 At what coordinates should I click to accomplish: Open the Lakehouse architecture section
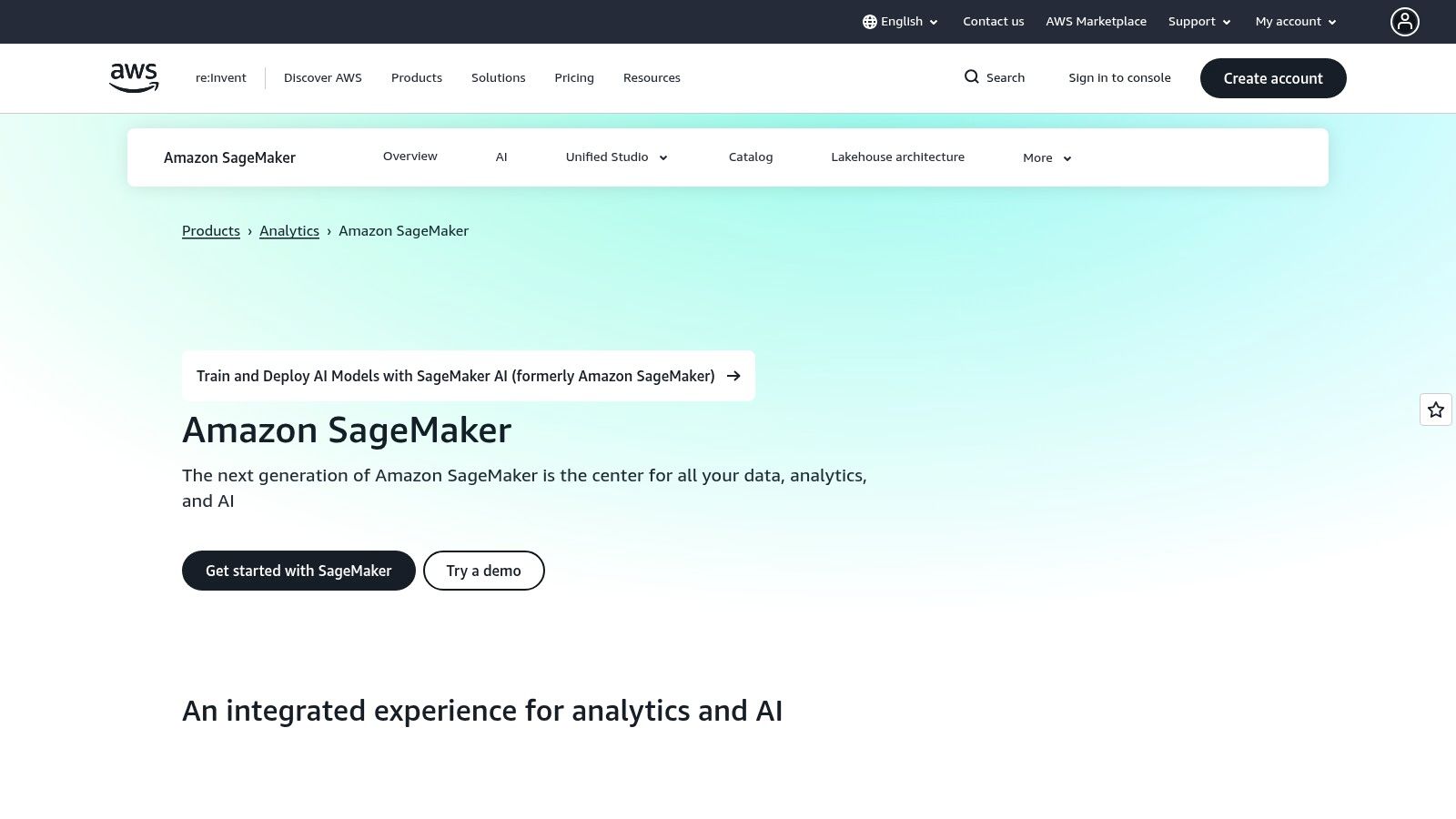[x=897, y=157]
